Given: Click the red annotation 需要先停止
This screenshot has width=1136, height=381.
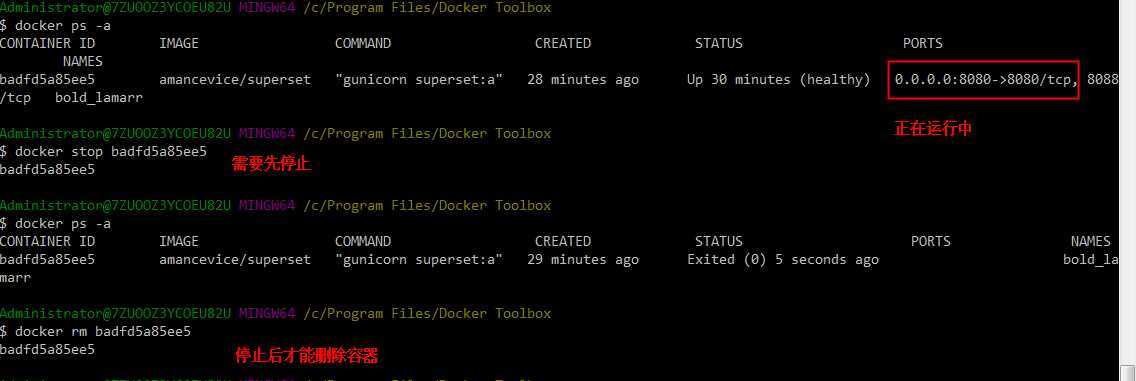Looking at the screenshot, I should (271, 164).
